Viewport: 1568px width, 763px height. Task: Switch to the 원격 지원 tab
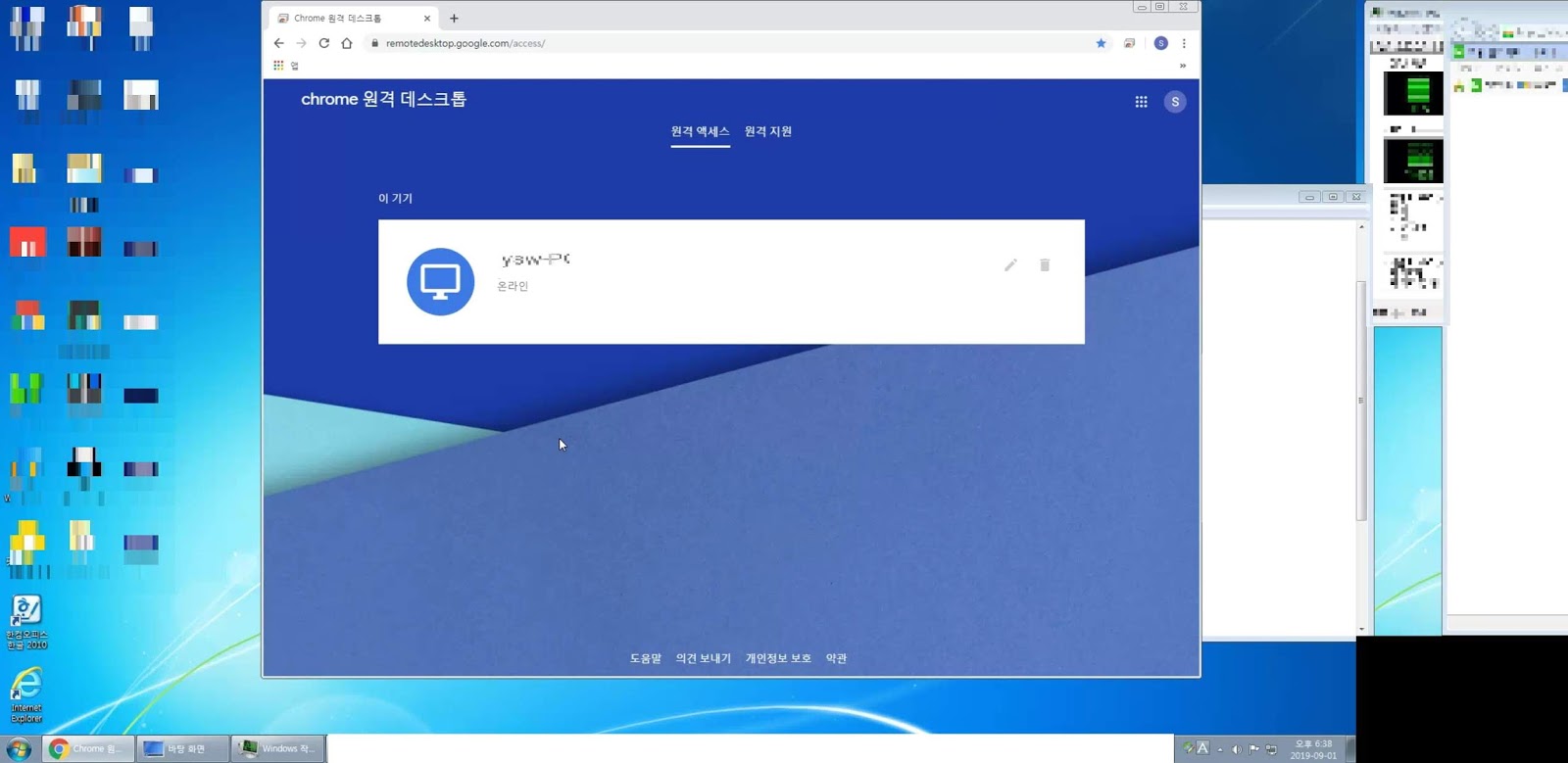click(x=768, y=131)
